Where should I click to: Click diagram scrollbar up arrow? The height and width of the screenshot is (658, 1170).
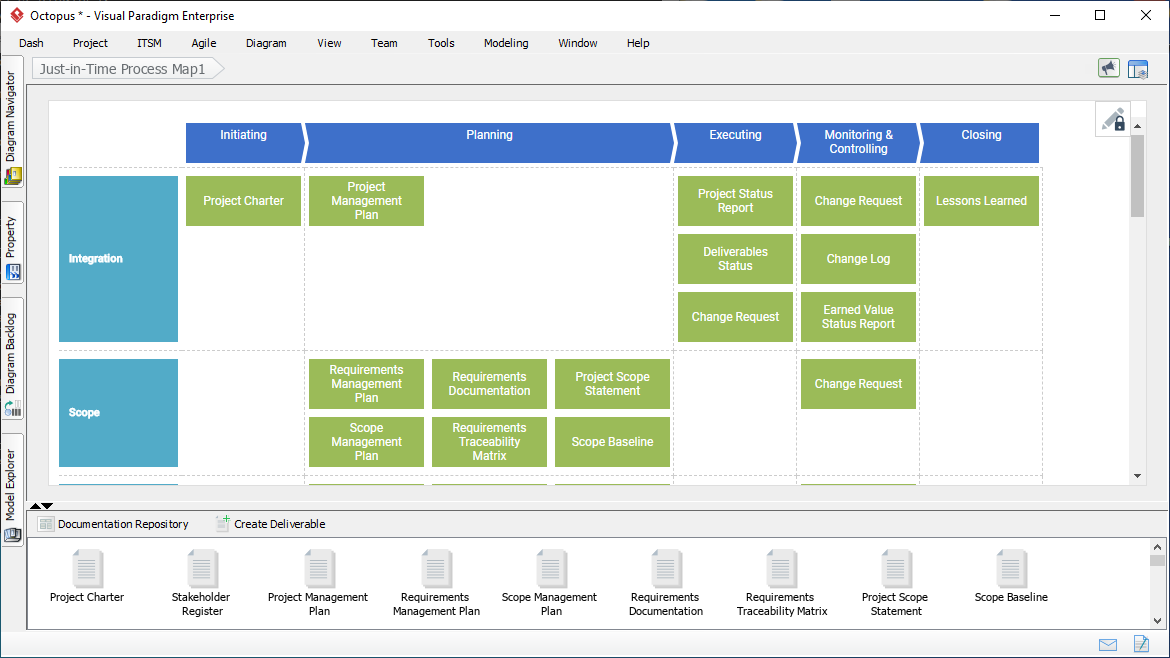[1137, 126]
